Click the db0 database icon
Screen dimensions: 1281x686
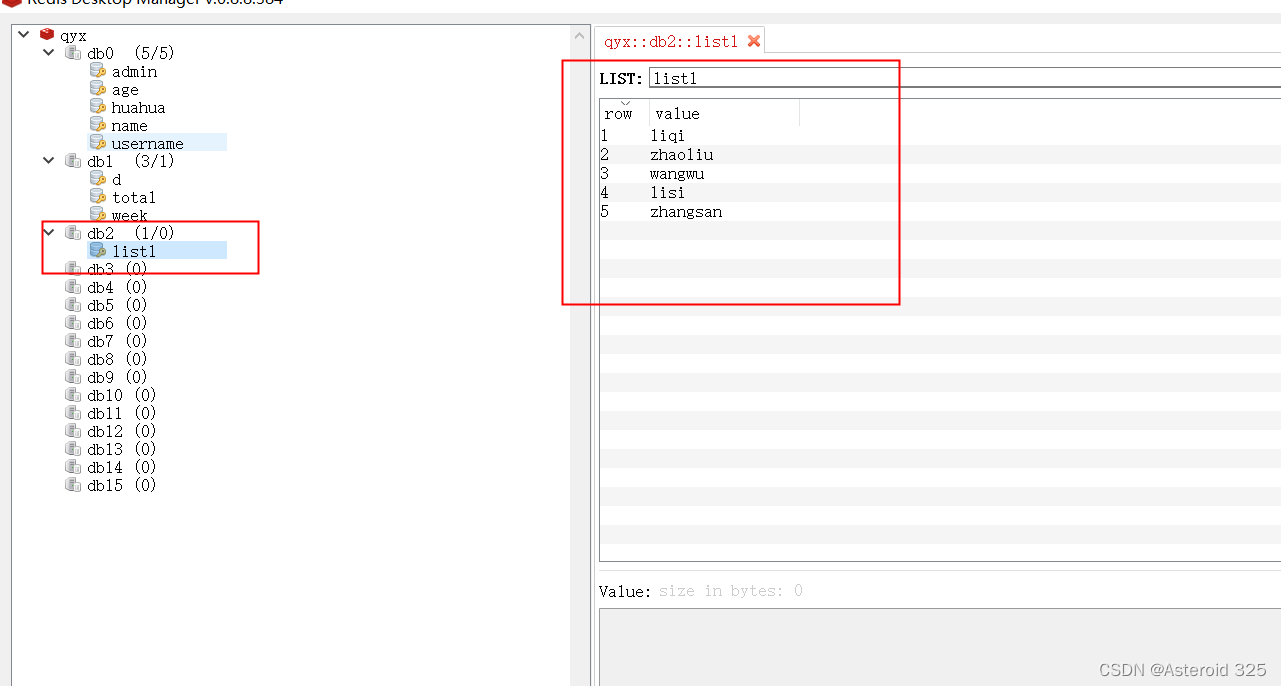(x=73, y=53)
